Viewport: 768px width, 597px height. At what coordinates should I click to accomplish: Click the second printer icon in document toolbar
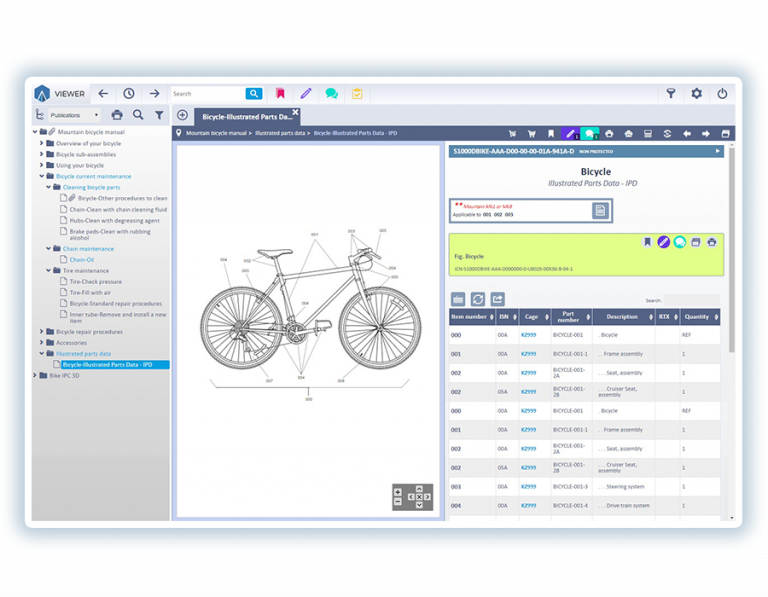(628, 133)
